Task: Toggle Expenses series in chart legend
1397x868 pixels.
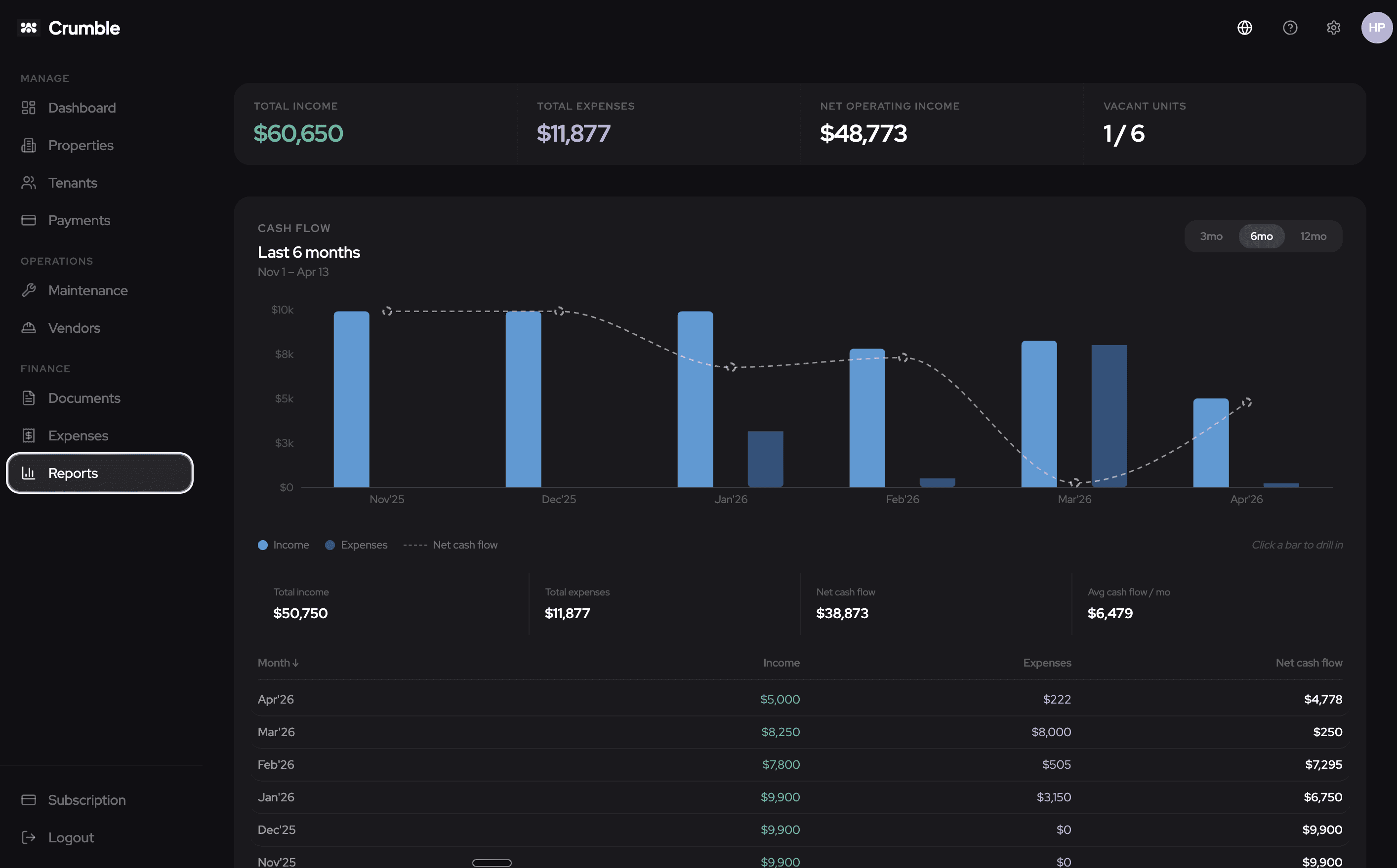Action: coord(356,545)
